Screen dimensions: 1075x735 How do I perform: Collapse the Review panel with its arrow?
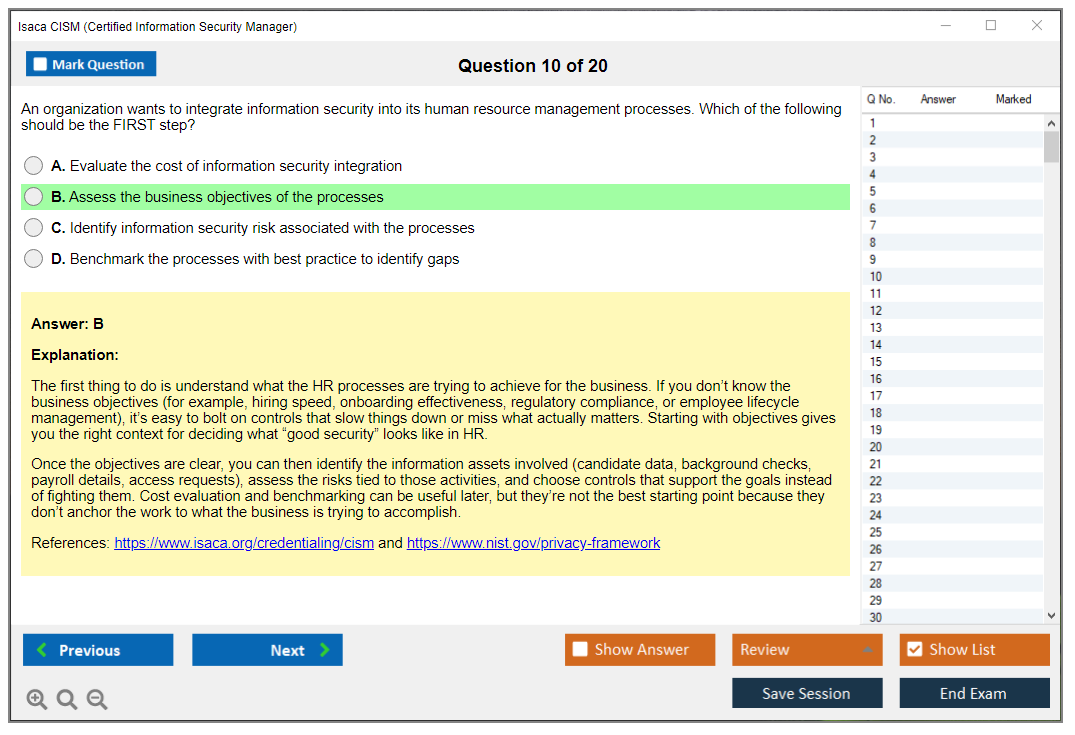click(869, 649)
